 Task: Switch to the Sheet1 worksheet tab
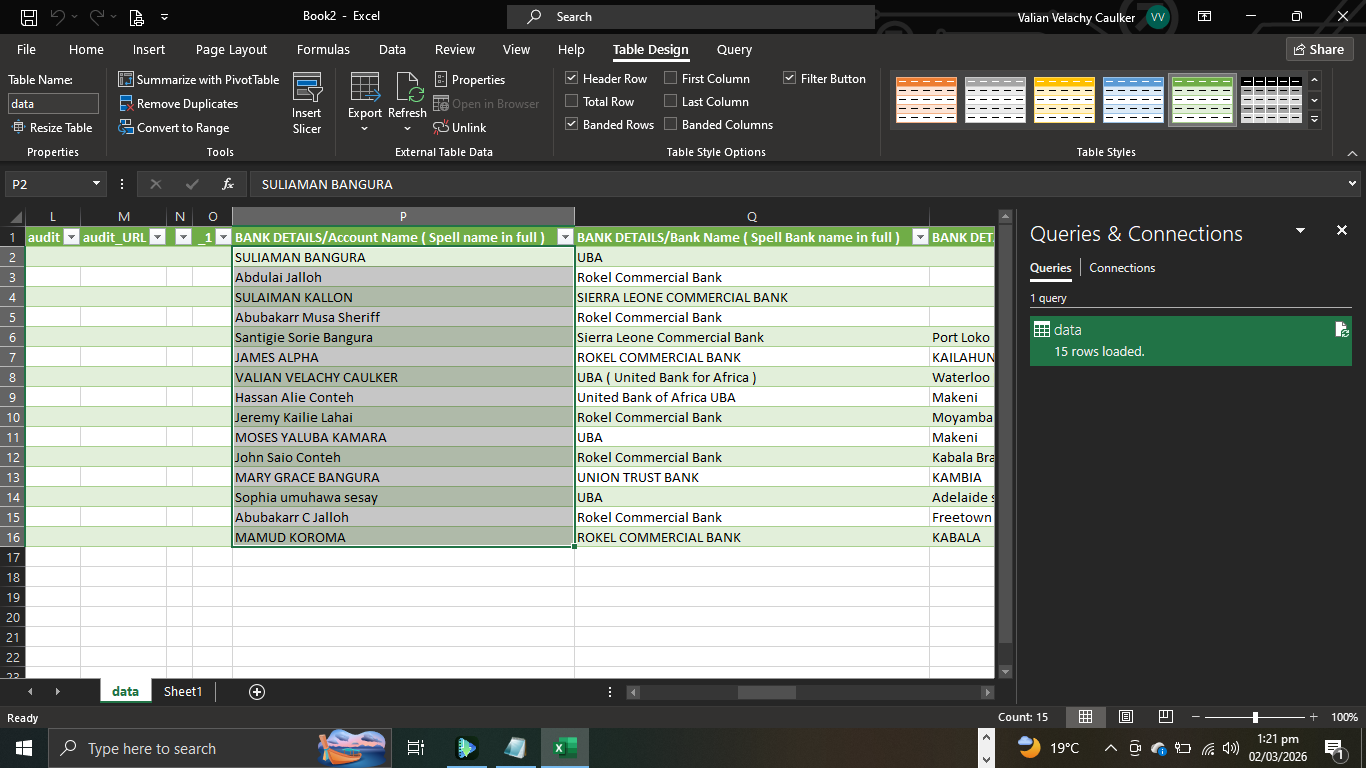(183, 692)
